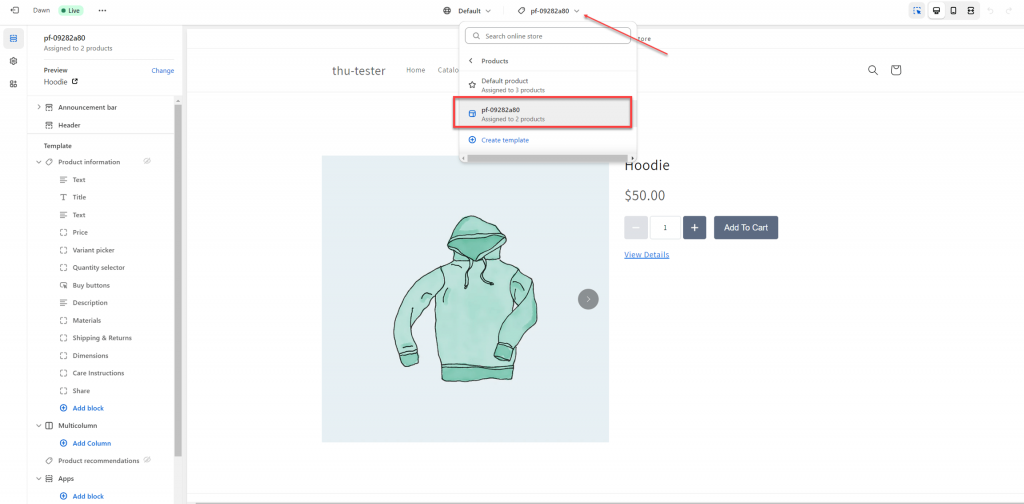1024x504 pixels.
Task: Click Create template link
Action: (504, 140)
